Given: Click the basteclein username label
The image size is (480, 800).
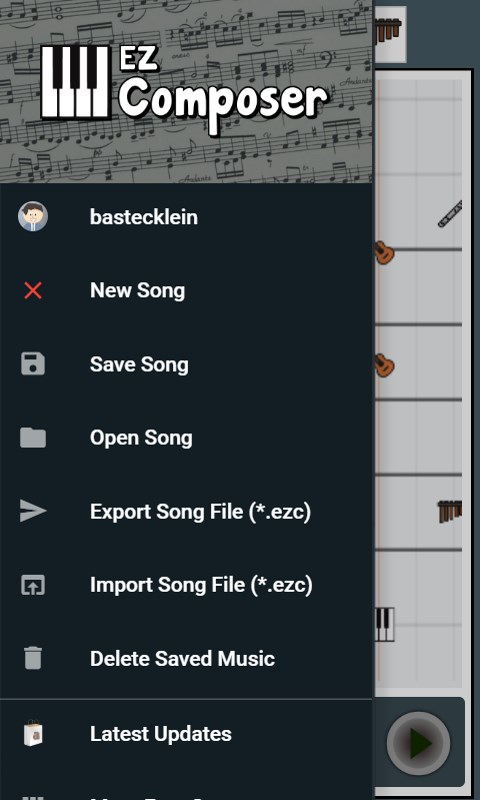Looking at the screenshot, I should point(144,217).
